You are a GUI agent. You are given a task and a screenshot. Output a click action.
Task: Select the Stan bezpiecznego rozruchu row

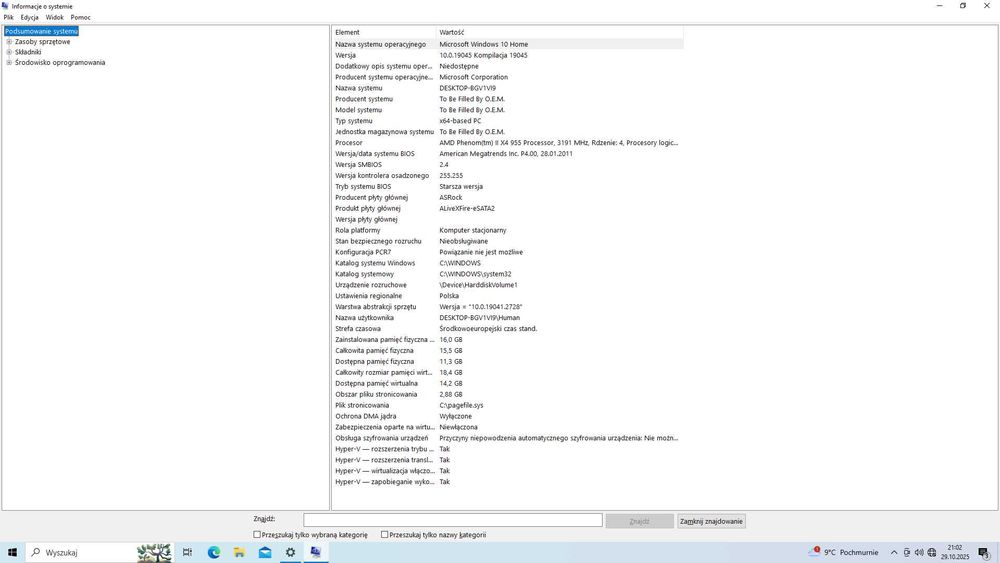508,241
